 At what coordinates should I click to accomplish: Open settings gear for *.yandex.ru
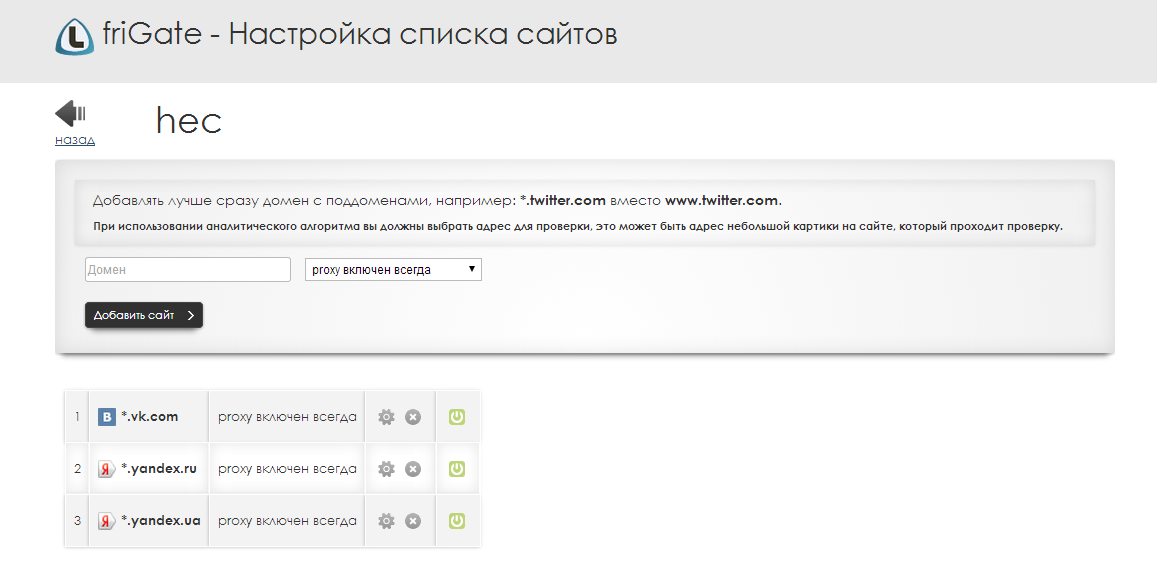pos(386,469)
